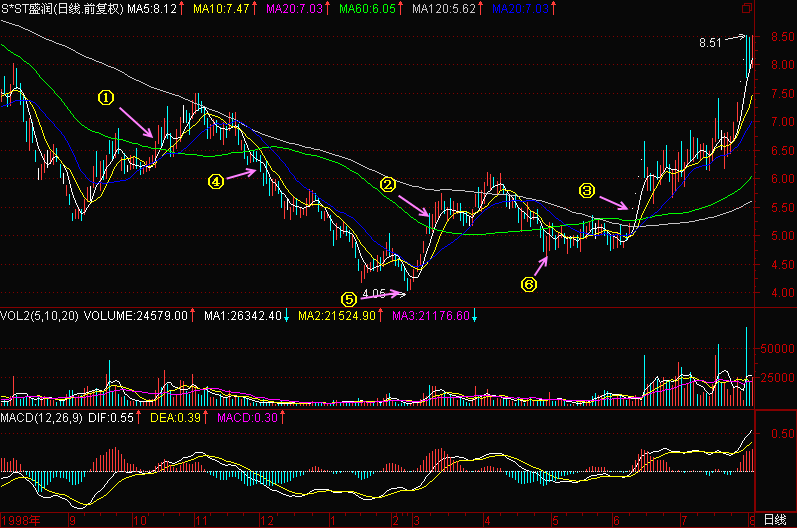Image resolution: width=797 pixels, height=528 pixels.
Task: Select the 日线 period label at bottom right
Action: click(x=775, y=520)
